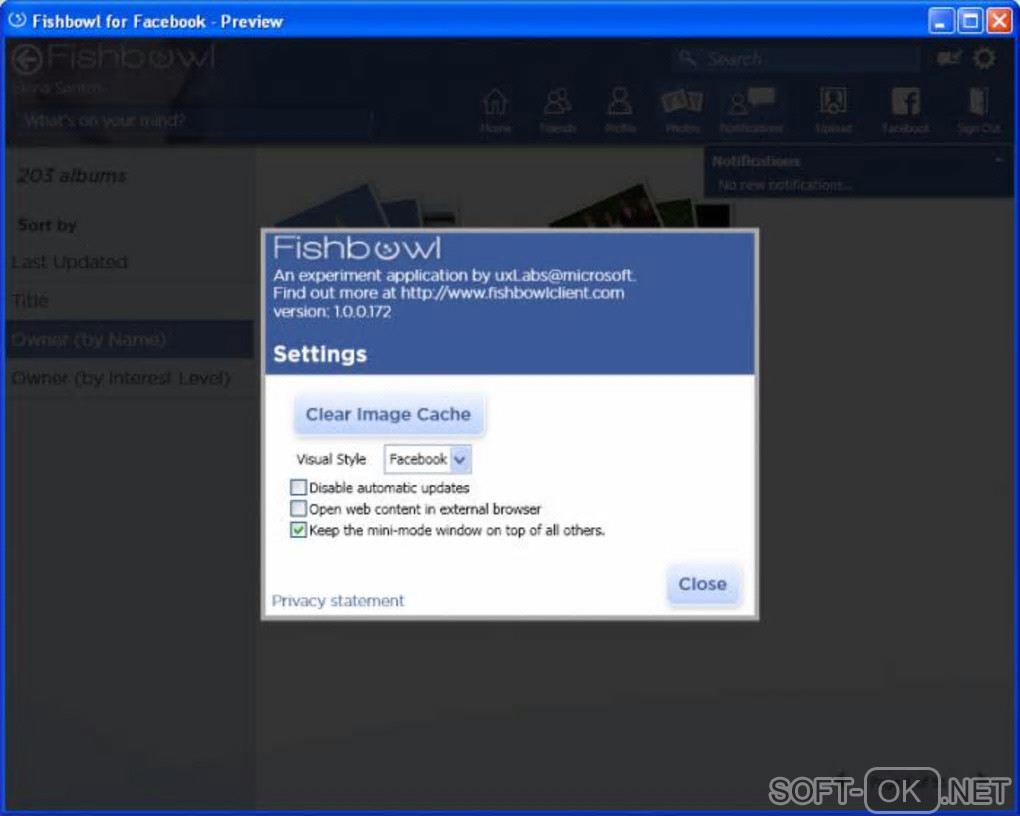Image resolution: width=1020 pixels, height=816 pixels.
Task: Sort albums by Owner (by Name)
Action: pos(129,339)
